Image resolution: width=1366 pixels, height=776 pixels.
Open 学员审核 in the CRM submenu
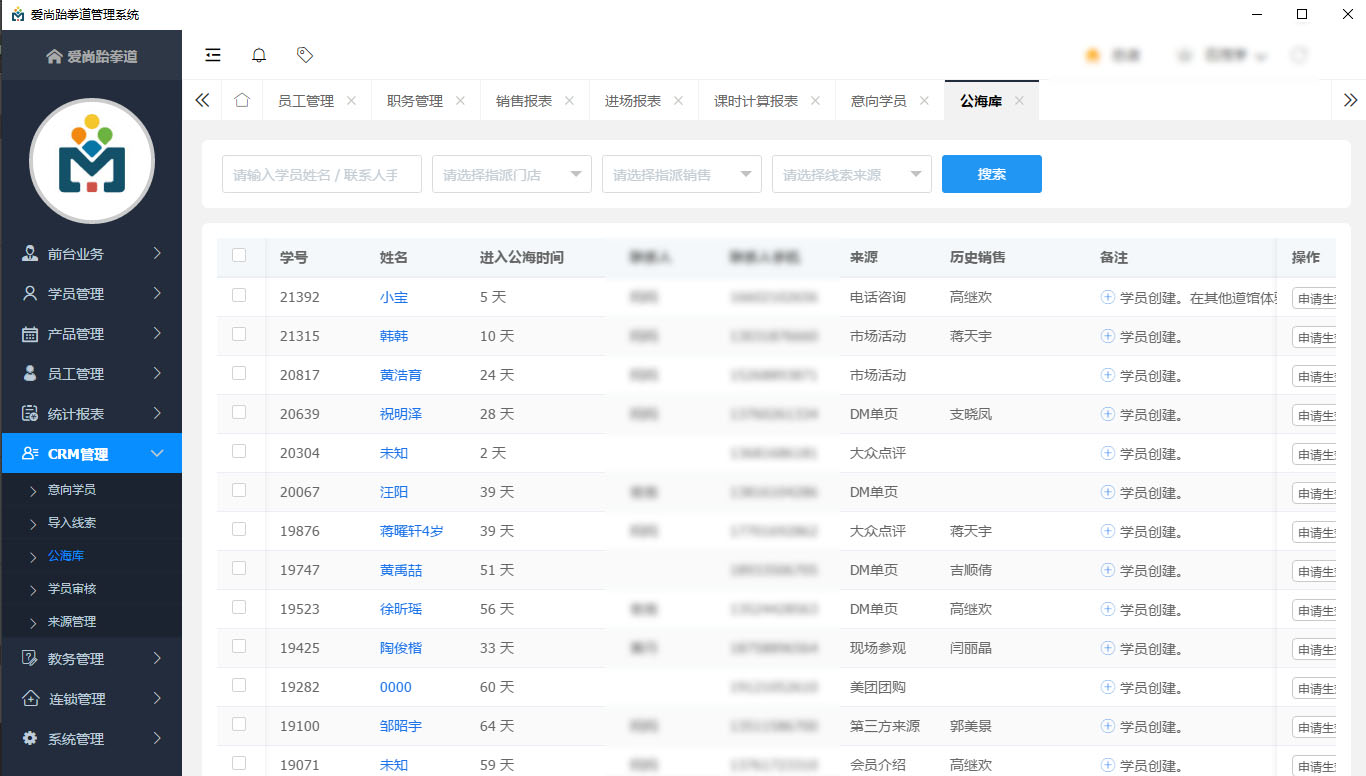point(72,589)
